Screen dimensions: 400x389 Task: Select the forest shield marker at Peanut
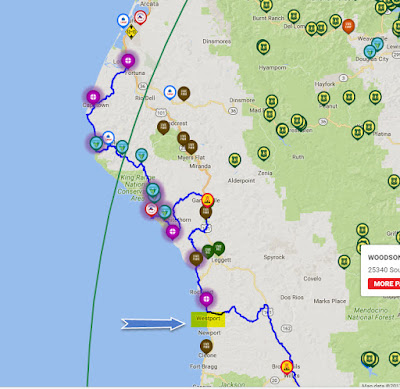[x=323, y=98]
